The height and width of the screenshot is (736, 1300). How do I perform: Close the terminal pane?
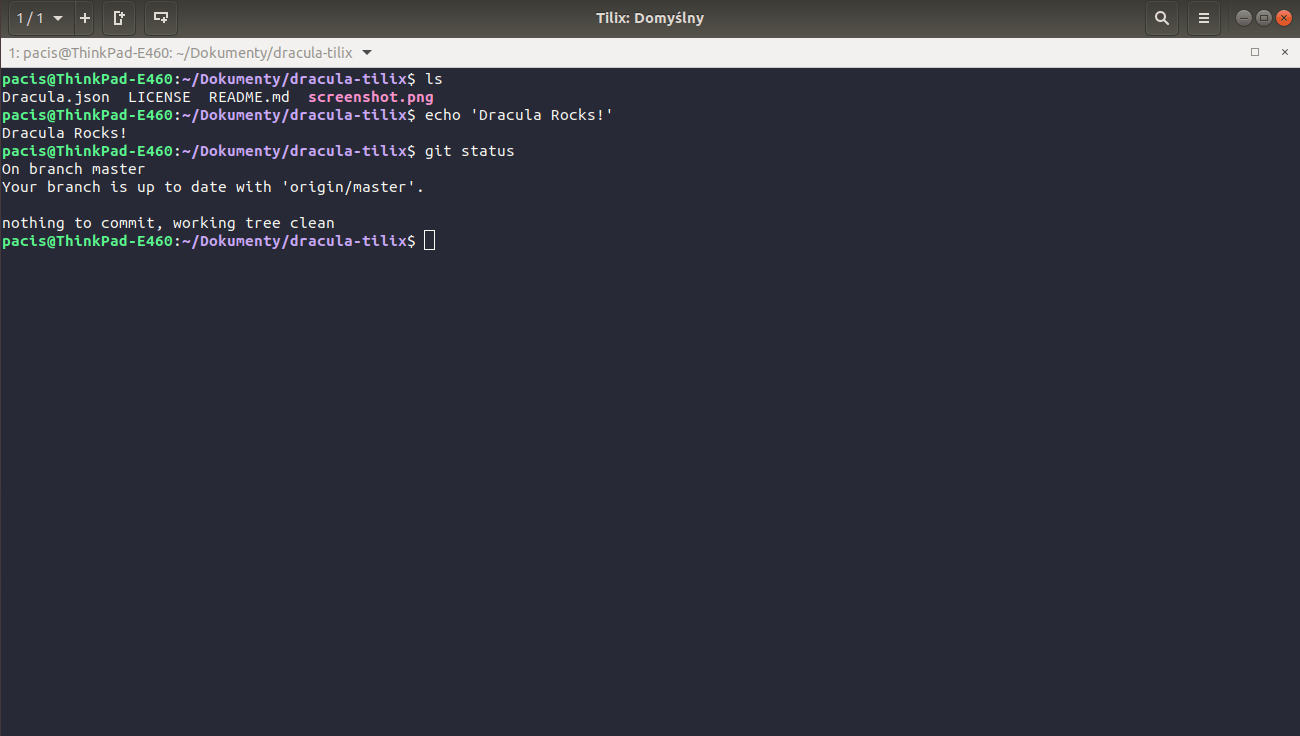[x=1285, y=52]
